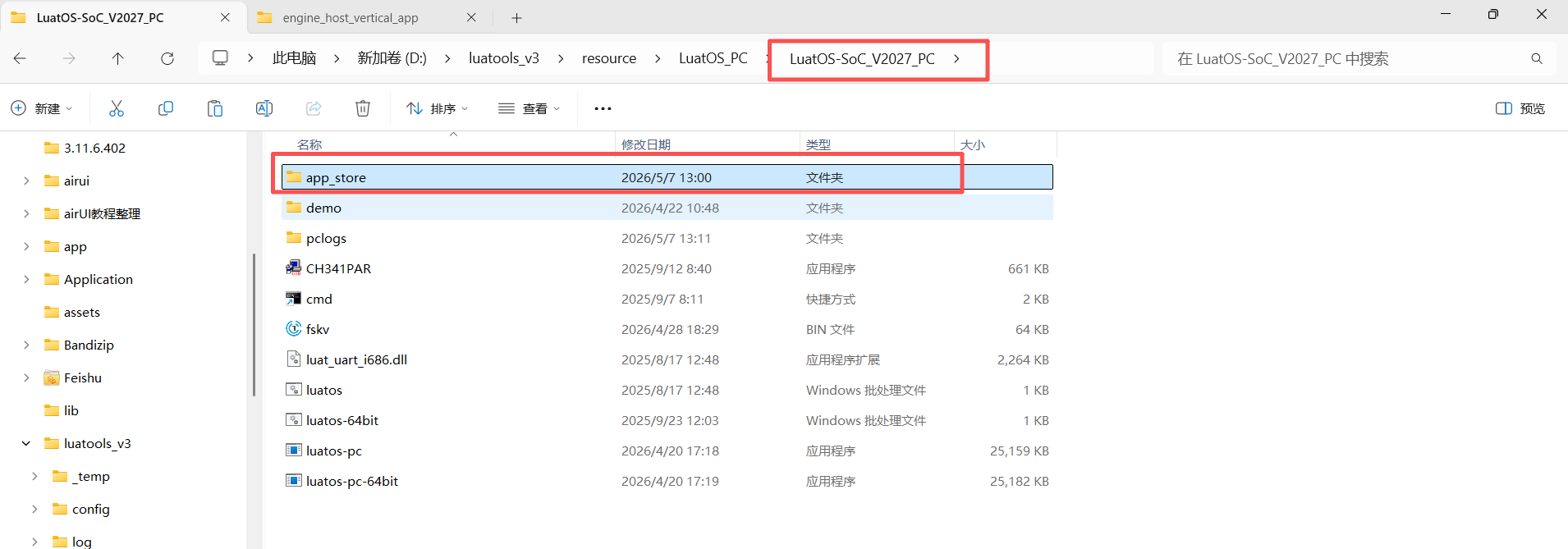Close the LuatOS-SoC_V2027_PC tab
The width and height of the screenshot is (1568, 549).
pos(226,17)
